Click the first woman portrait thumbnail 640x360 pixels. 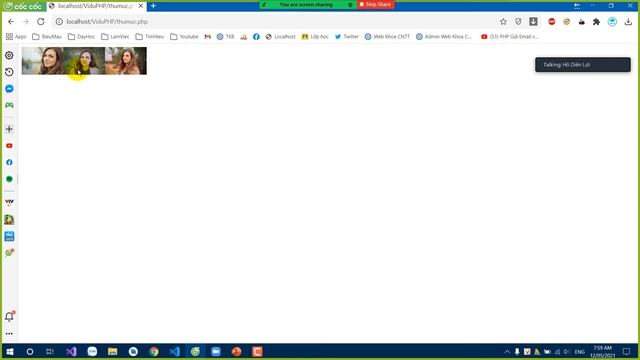42,61
